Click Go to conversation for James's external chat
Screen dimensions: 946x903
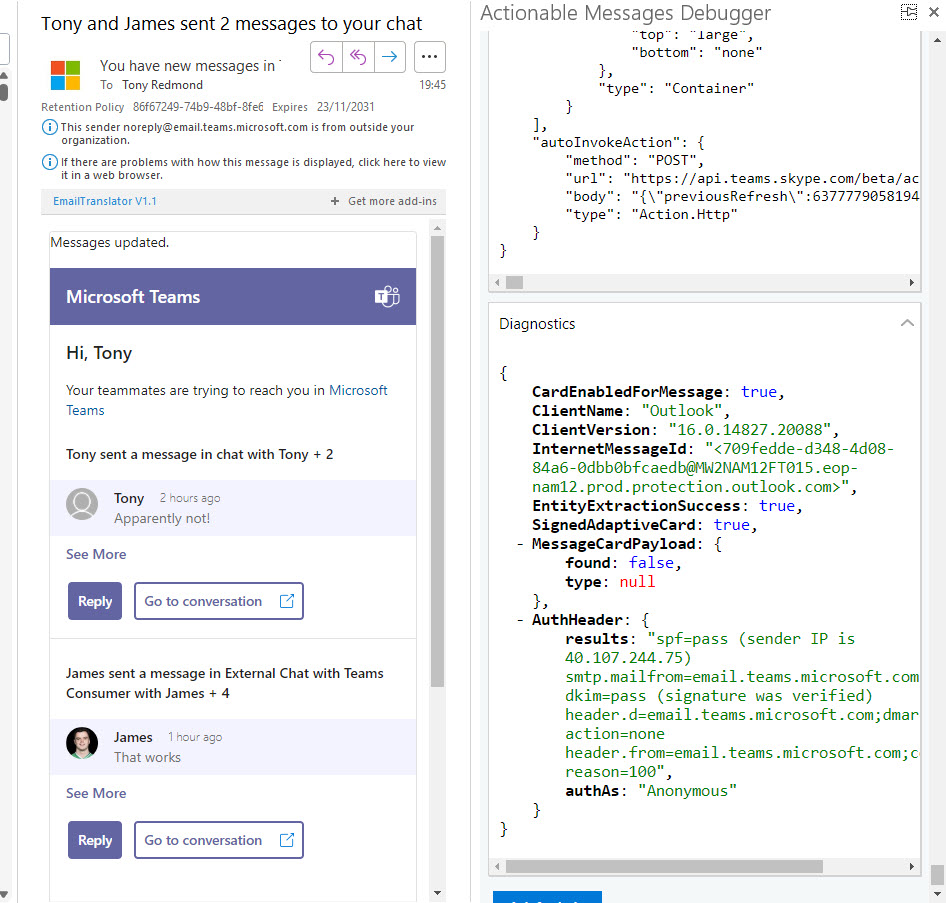[218, 840]
